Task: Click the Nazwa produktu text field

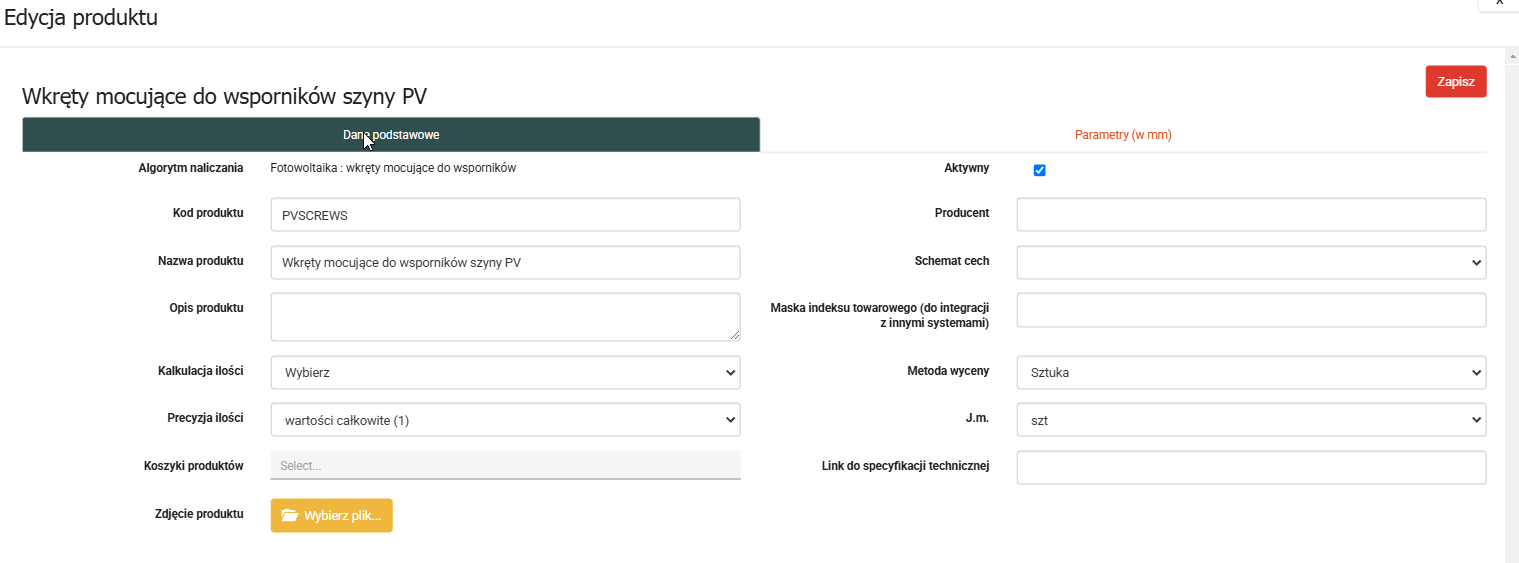Action: coord(505,263)
